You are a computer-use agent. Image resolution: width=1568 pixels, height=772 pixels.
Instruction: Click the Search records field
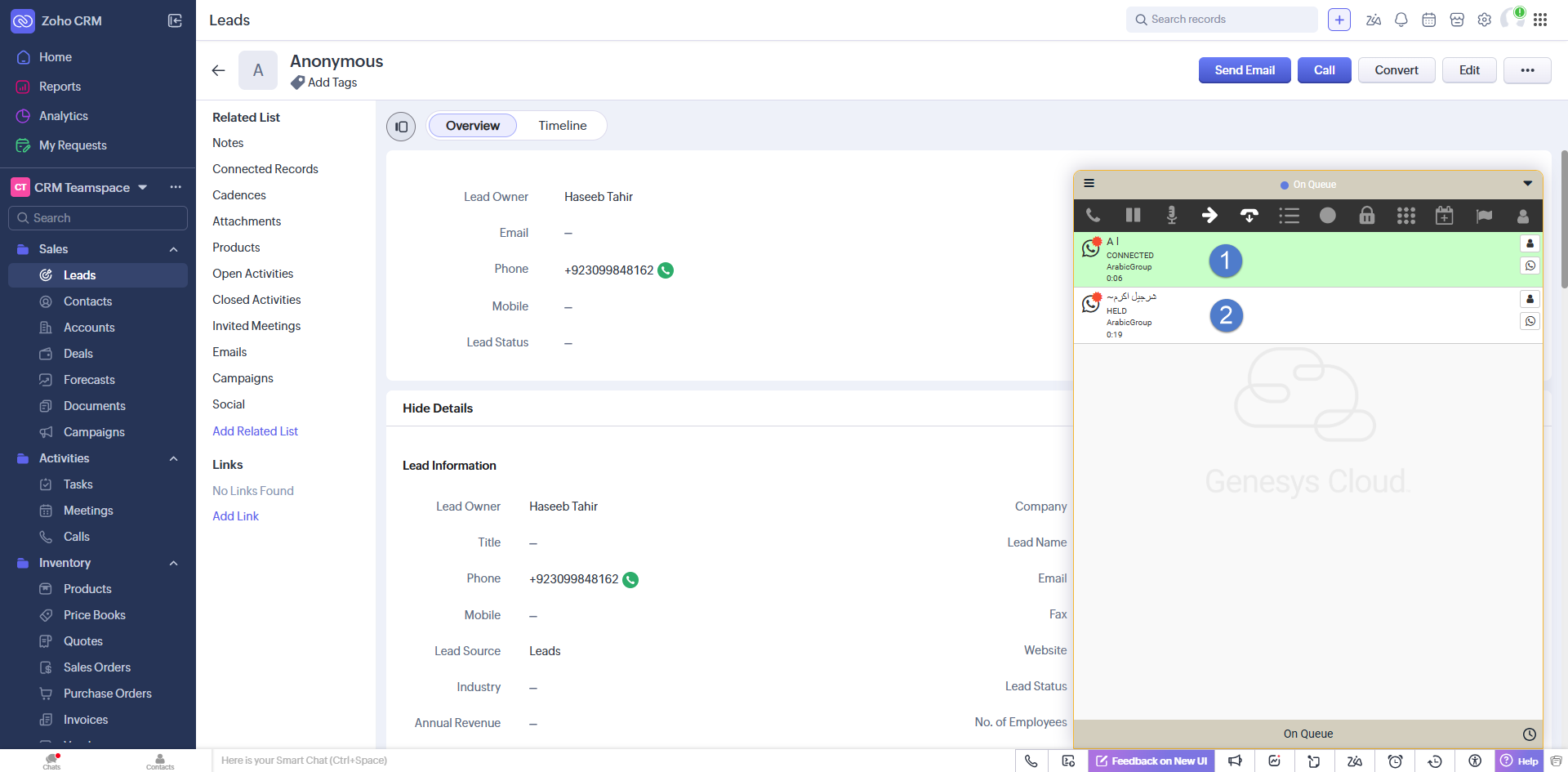[1221, 20]
